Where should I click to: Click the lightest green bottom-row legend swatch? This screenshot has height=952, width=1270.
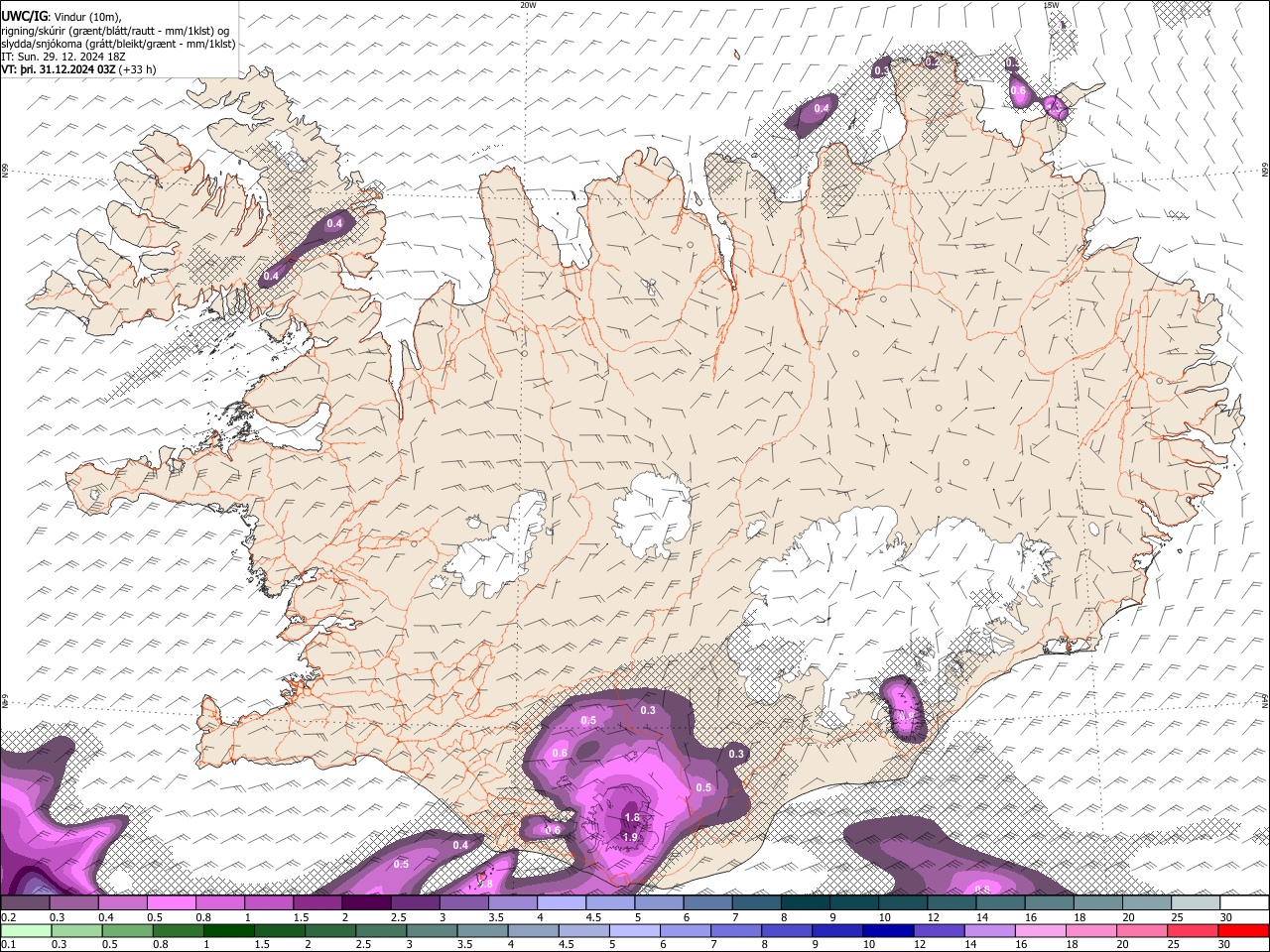26,931
